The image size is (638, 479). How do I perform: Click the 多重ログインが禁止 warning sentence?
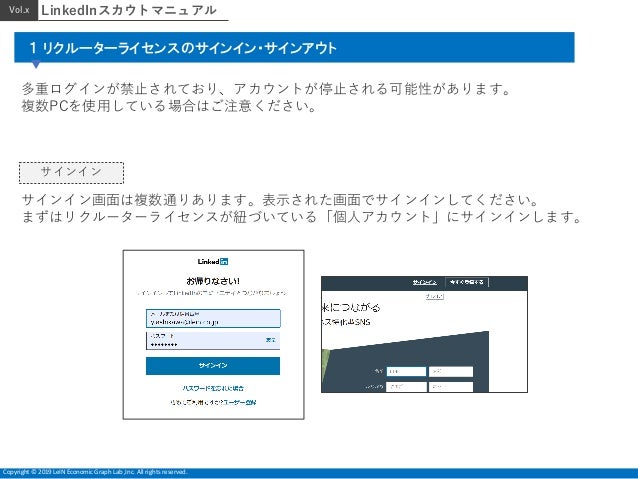266,89
